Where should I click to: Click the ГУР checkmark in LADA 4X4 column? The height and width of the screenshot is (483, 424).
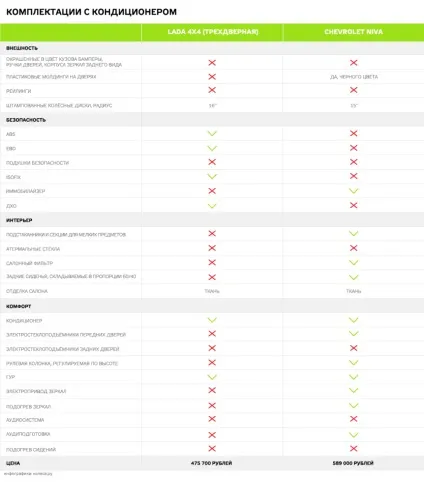(212, 377)
